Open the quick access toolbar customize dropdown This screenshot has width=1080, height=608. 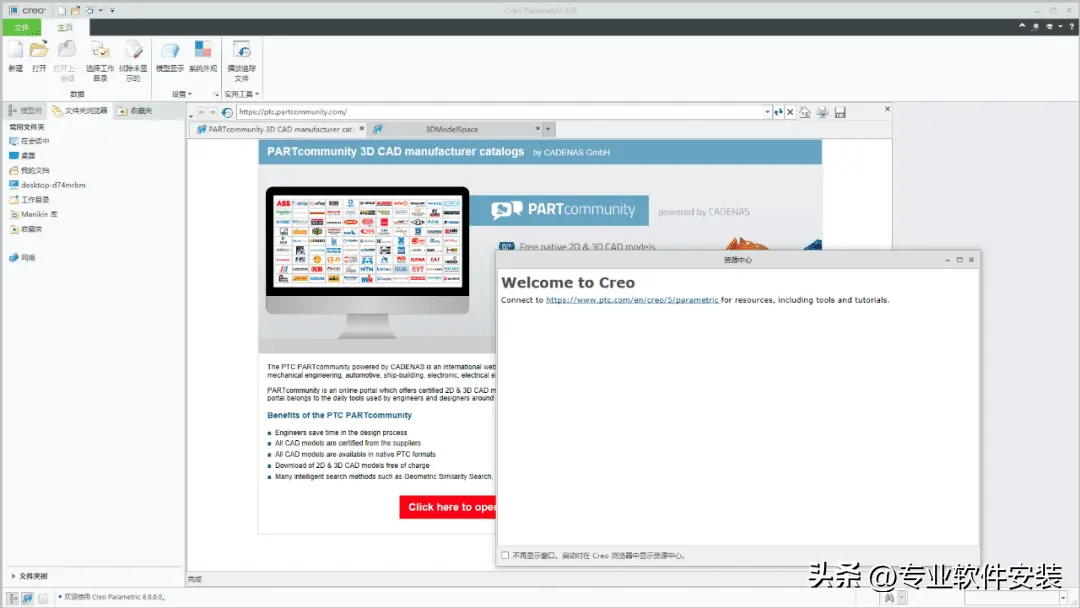pyautogui.click(x=112, y=10)
